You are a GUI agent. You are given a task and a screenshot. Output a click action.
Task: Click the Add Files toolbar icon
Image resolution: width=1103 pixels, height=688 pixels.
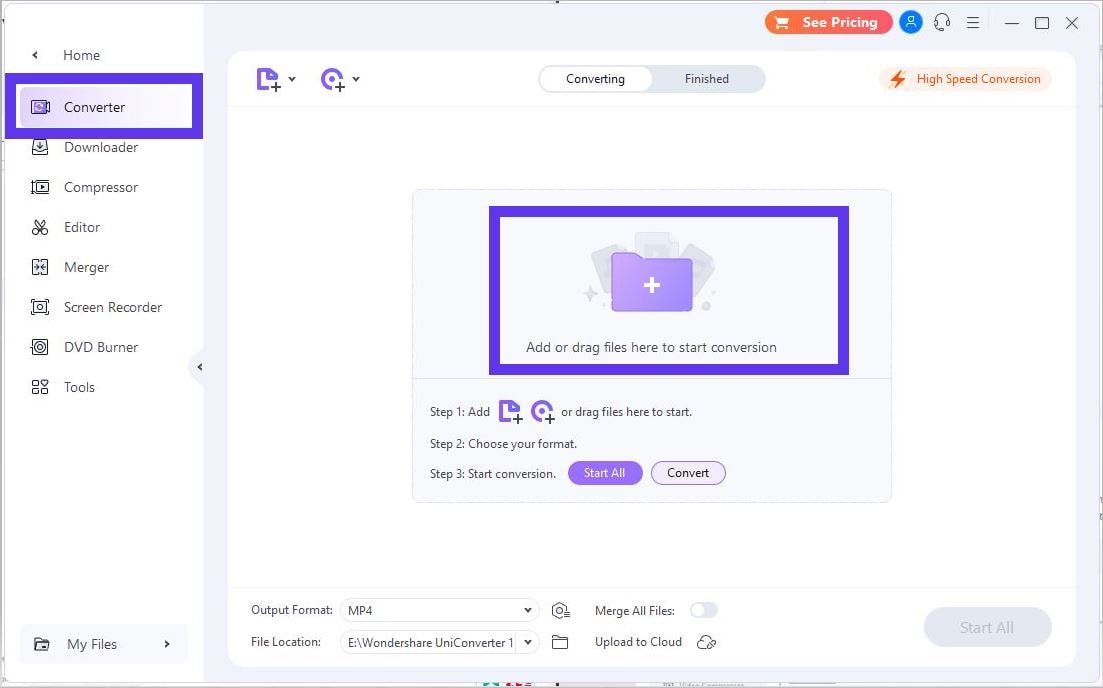[268, 79]
